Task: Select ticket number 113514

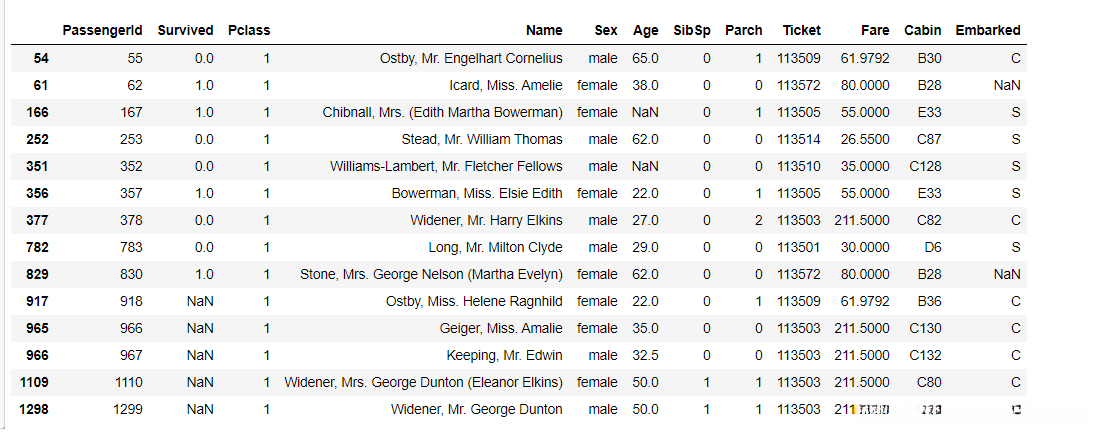Action: point(798,139)
